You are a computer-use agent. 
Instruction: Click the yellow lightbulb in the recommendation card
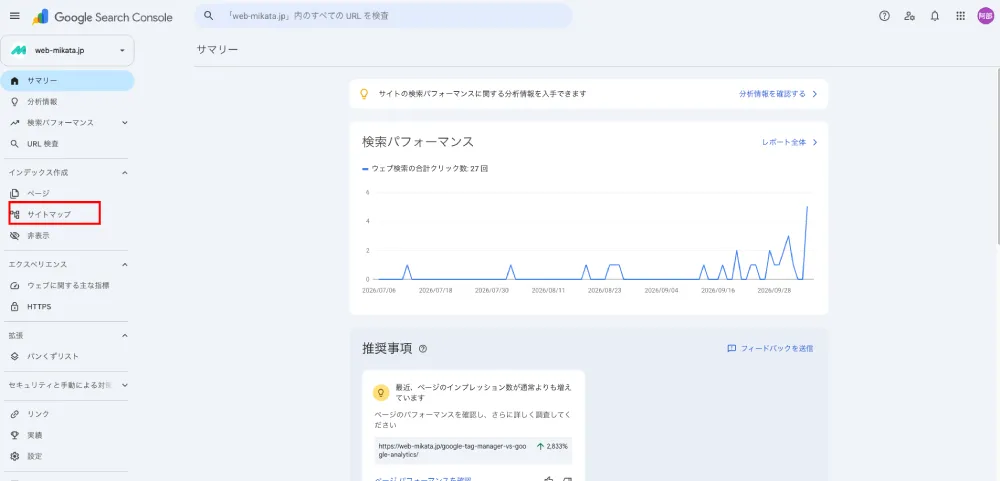click(381, 392)
